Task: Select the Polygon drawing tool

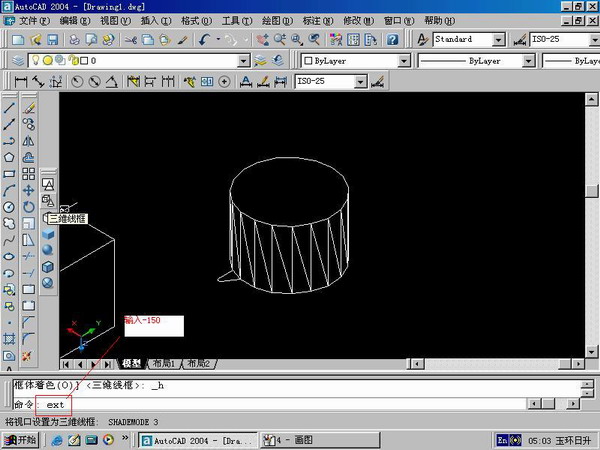Action: pyautogui.click(x=9, y=156)
